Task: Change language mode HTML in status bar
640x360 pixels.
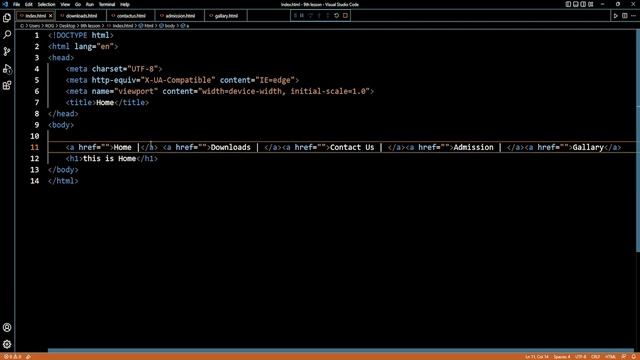Action: [611, 357]
